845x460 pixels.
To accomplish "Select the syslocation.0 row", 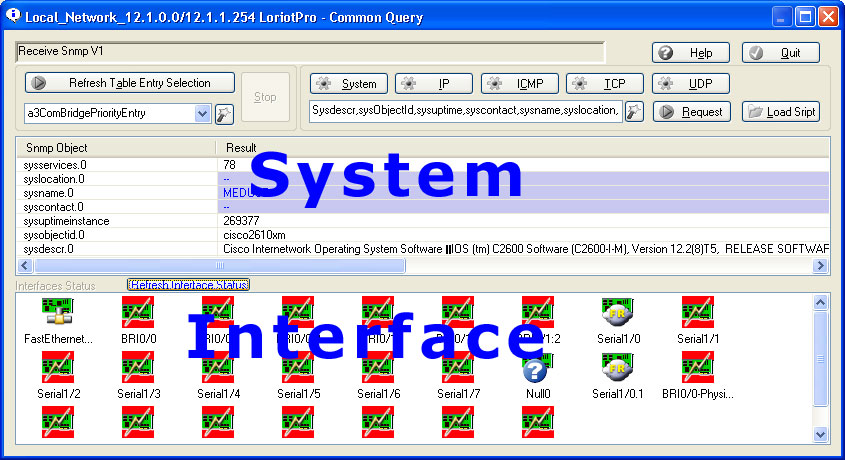I will (x=423, y=179).
